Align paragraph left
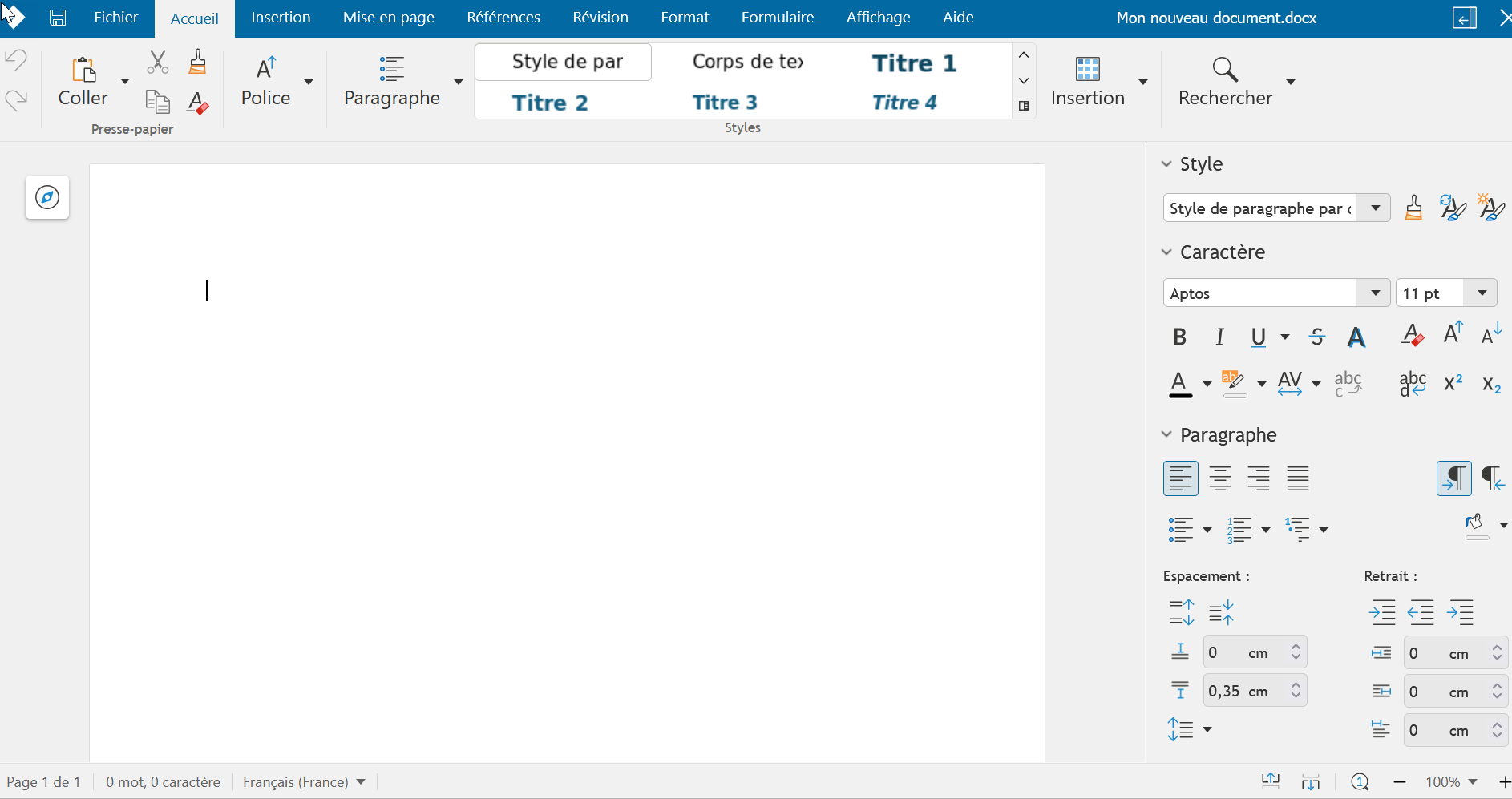The height and width of the screenshot is (799, 1512). [x=1181, y=478]
